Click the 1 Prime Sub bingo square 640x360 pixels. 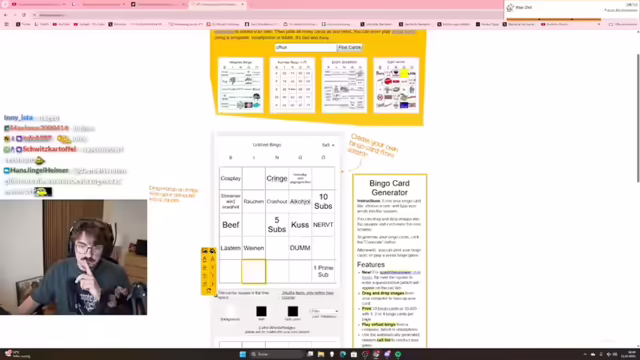pyautogui.click(x=323, y=271)
